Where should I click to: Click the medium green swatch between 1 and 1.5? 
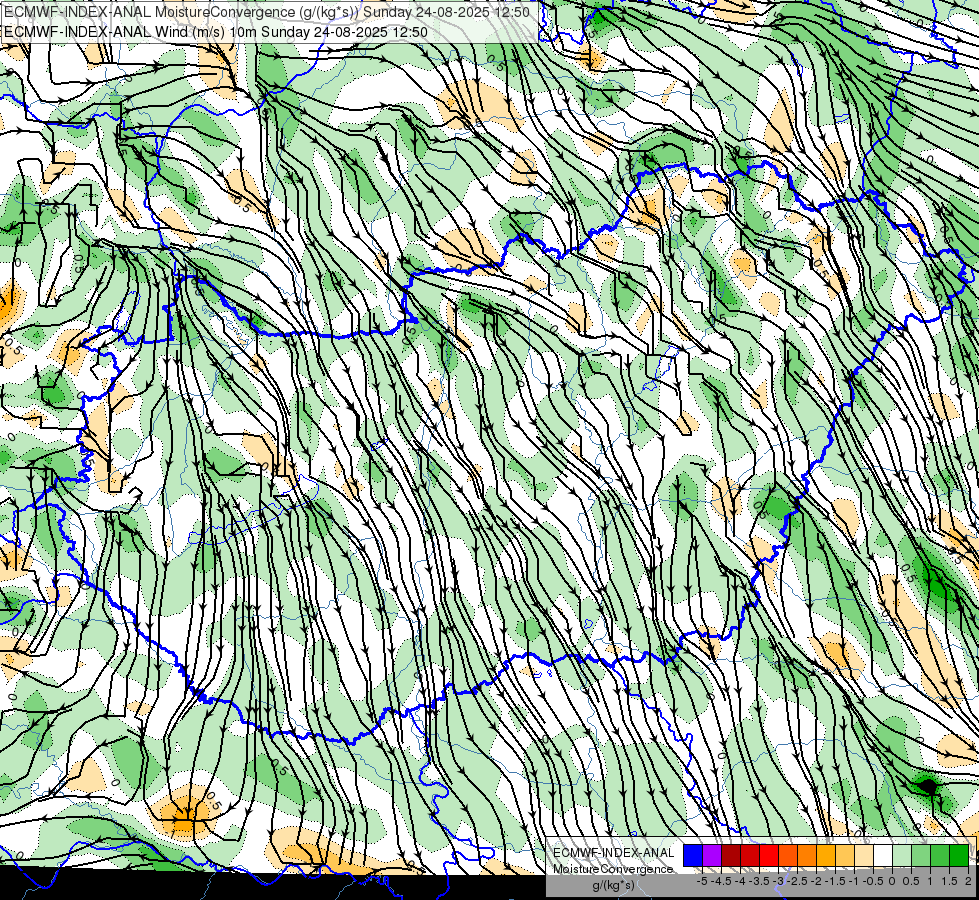940,855
